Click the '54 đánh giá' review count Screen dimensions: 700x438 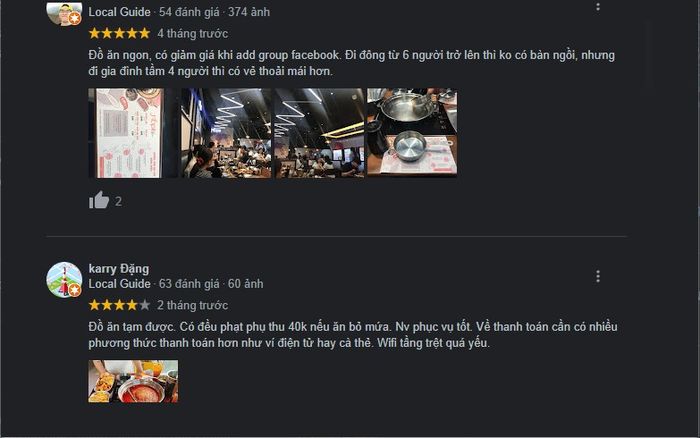(x=189, y=12)
